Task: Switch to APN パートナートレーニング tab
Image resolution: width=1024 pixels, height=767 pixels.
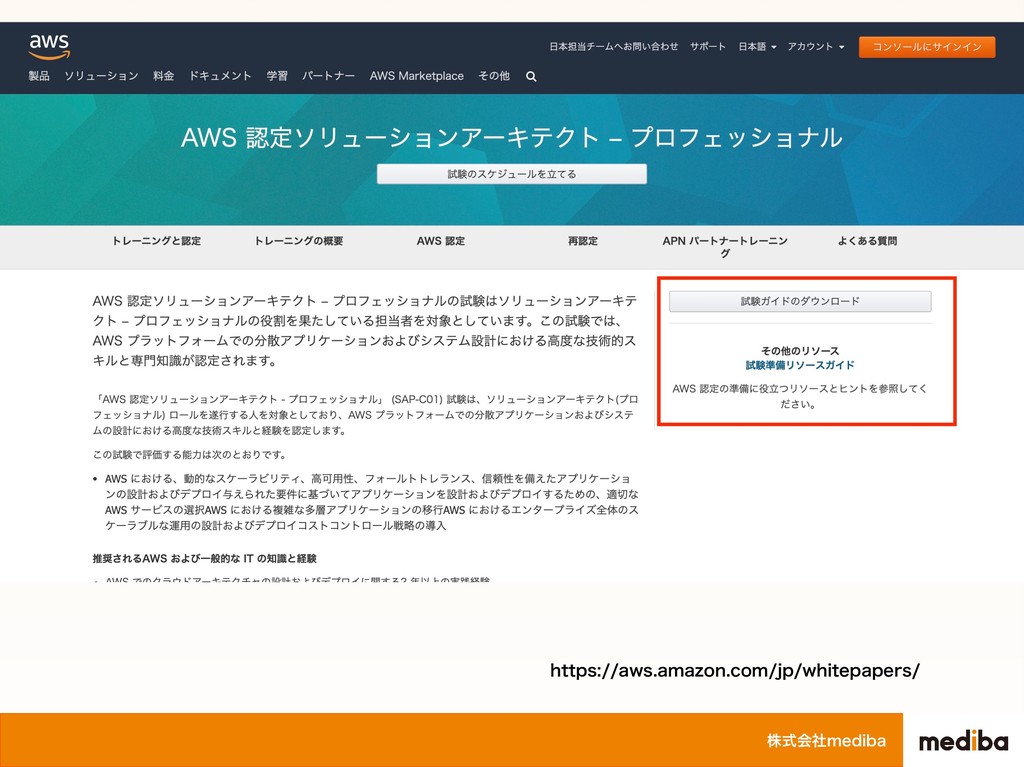Action: point(725,247)
